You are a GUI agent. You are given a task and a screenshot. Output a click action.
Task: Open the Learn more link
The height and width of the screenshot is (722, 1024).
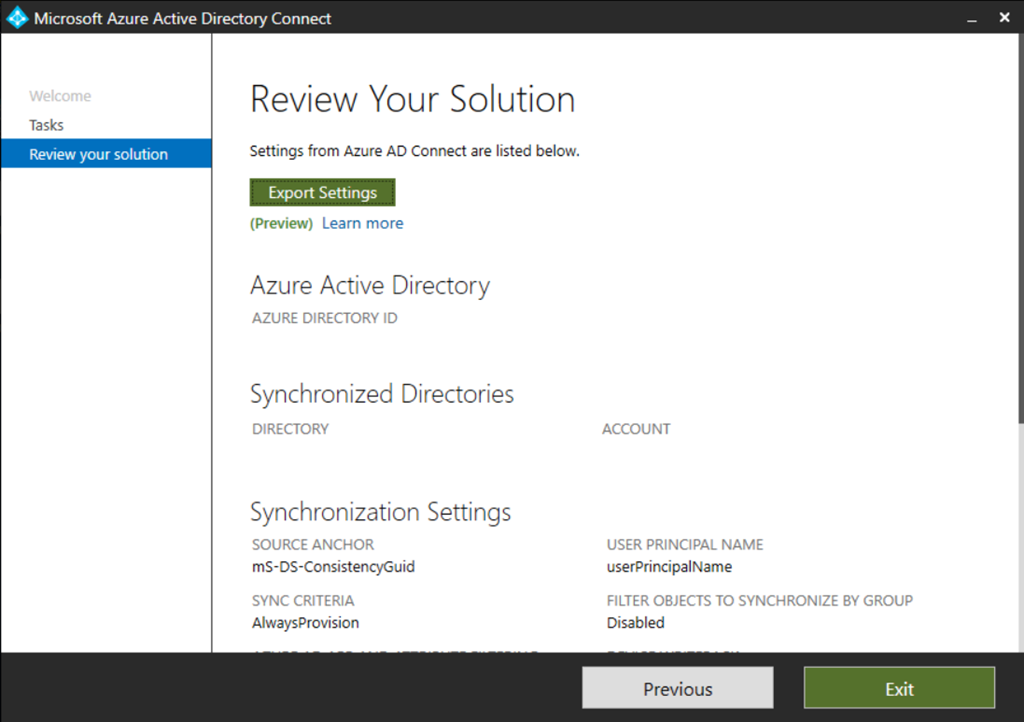[x=362, y=223]
